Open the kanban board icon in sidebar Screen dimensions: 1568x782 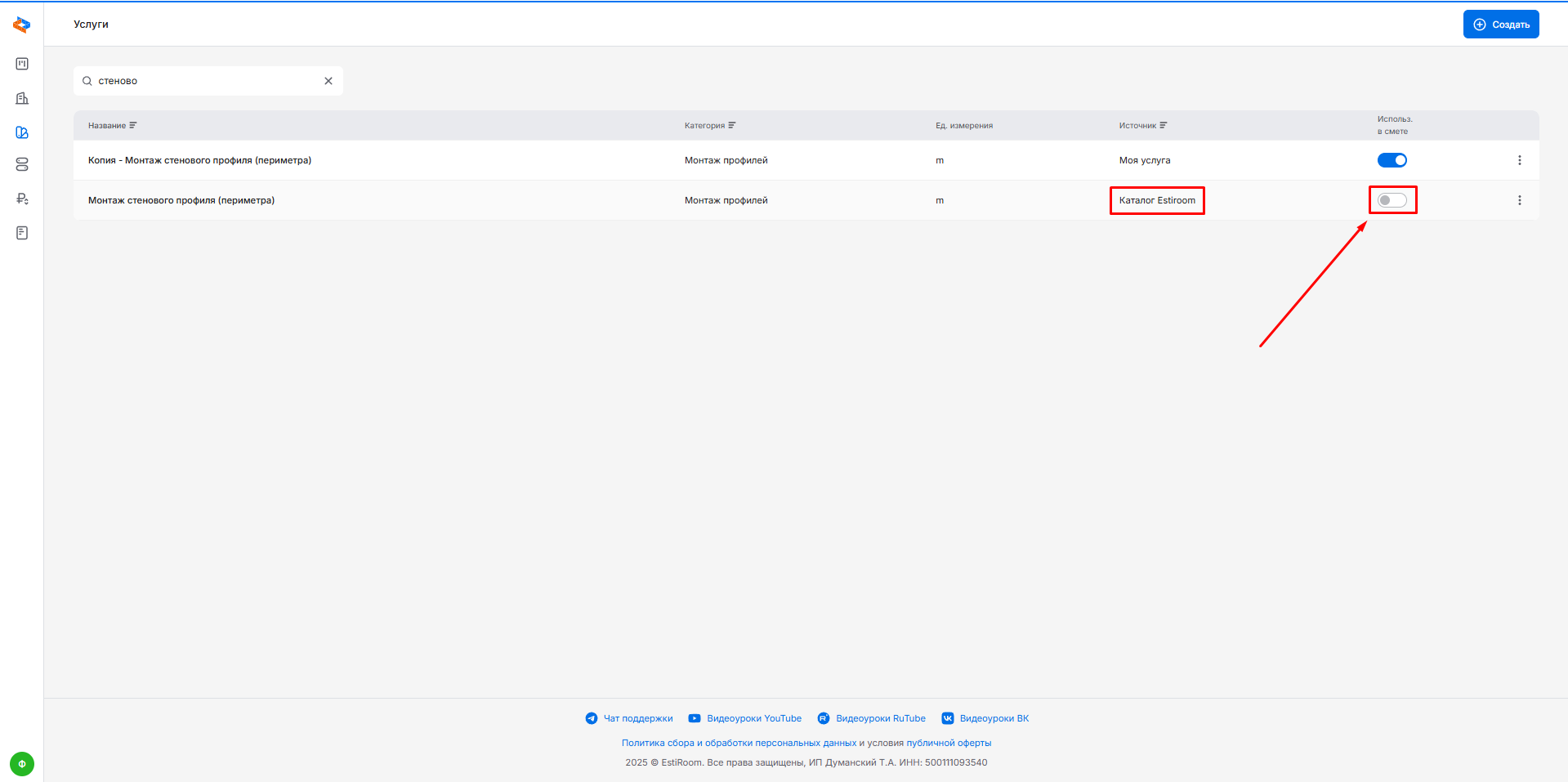22,64
